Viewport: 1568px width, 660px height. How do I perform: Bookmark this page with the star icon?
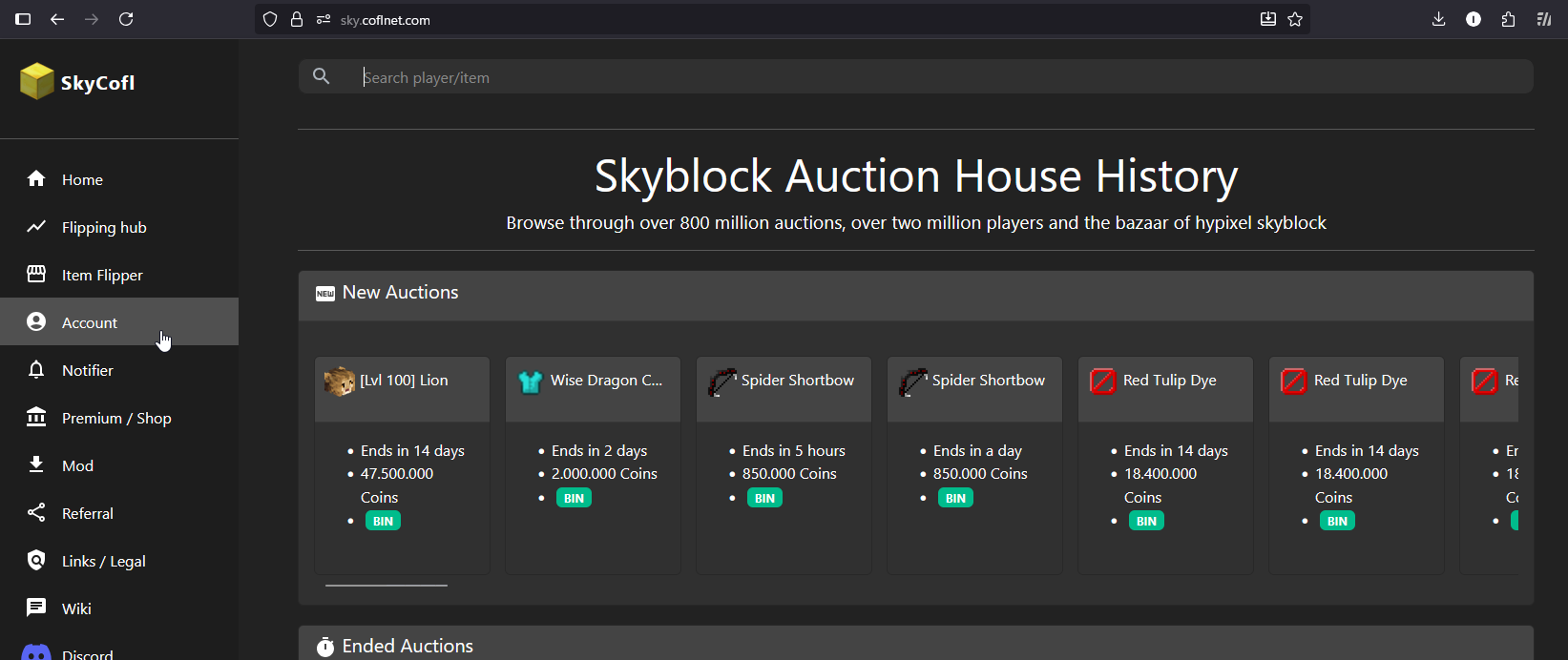[1295, 19]
